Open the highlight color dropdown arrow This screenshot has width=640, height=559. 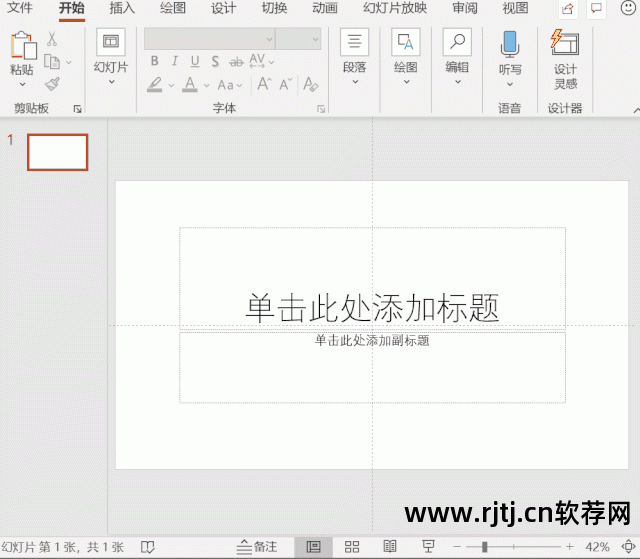tap(171, 85)
